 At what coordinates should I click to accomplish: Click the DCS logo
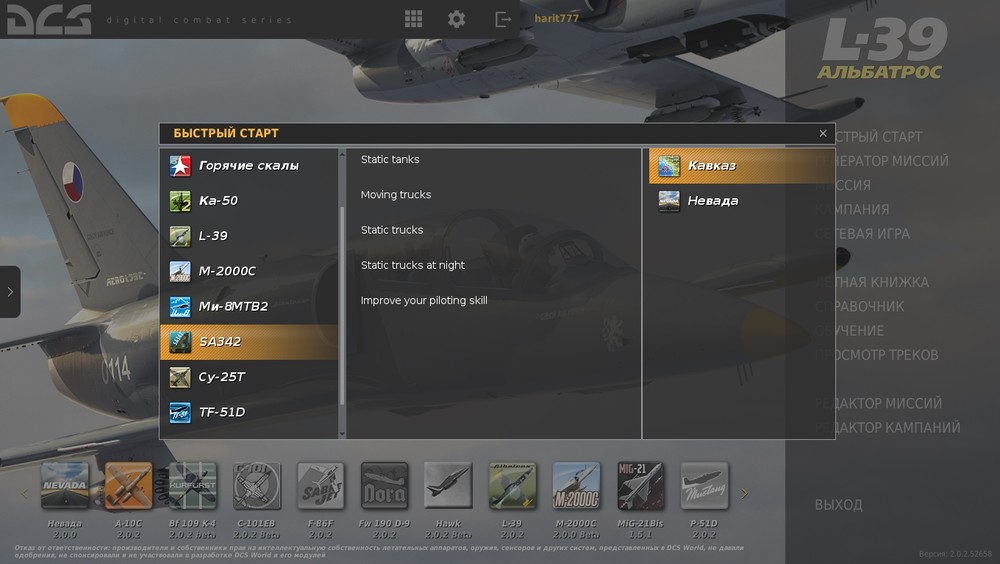[48, 20]
